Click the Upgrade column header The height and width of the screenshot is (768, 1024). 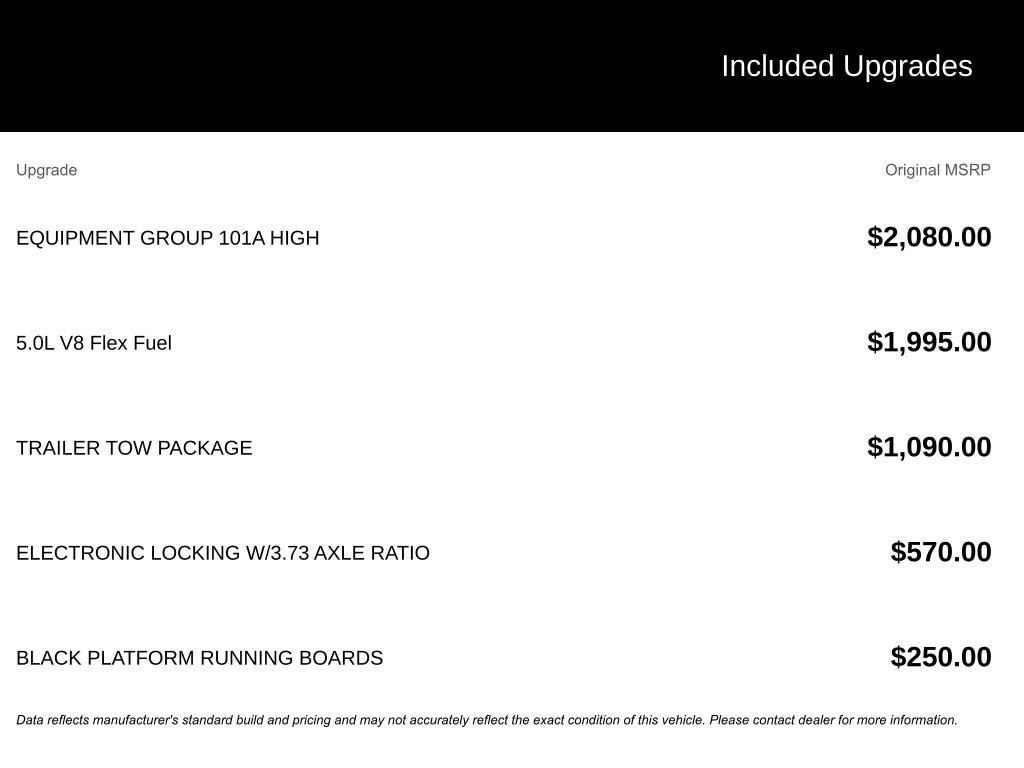[46, 170]
